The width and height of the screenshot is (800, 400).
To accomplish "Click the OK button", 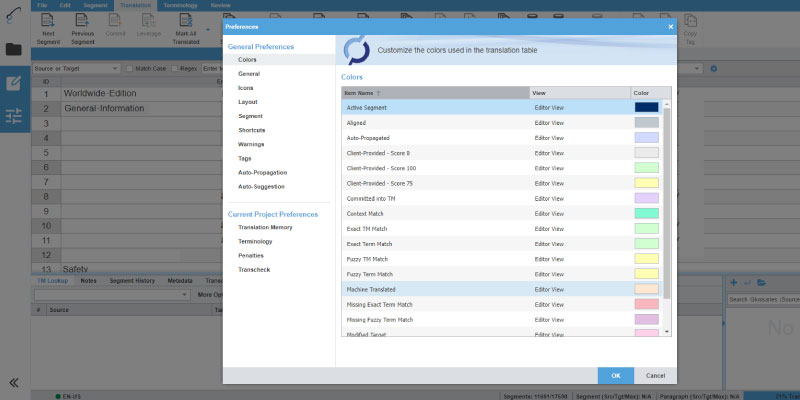I will tap(616, 376).
